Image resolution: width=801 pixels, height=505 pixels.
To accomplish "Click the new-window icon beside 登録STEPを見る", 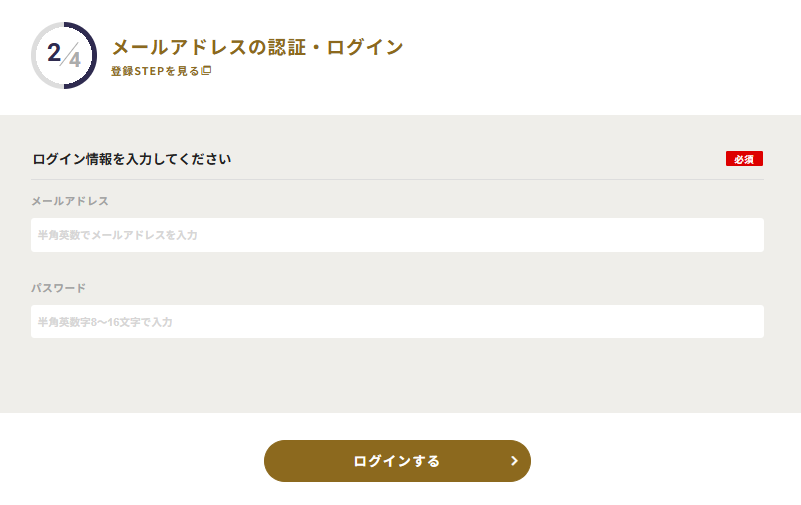I will point(207,71).
